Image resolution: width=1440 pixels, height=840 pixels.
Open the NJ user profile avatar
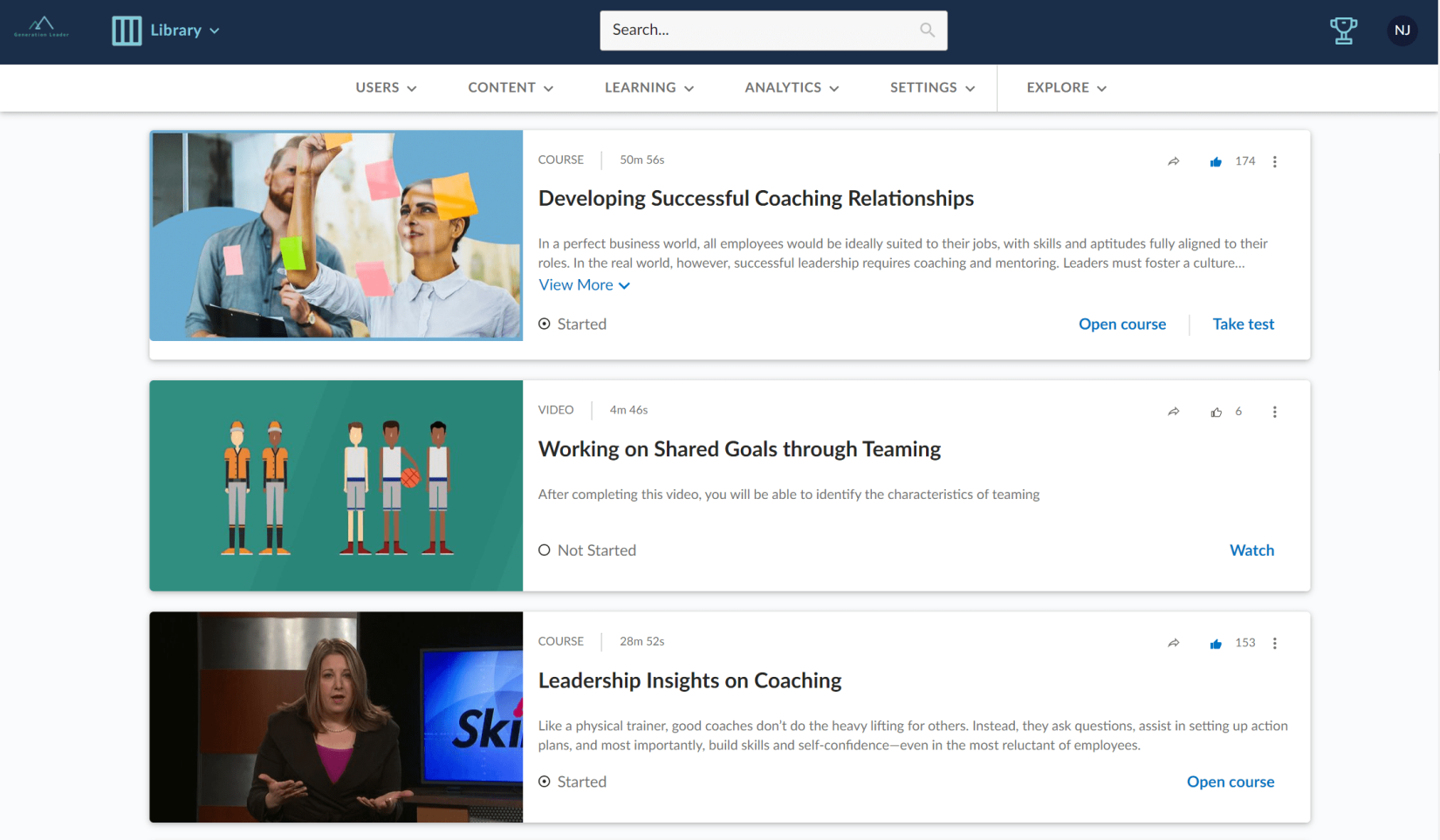coord(1402,31)
